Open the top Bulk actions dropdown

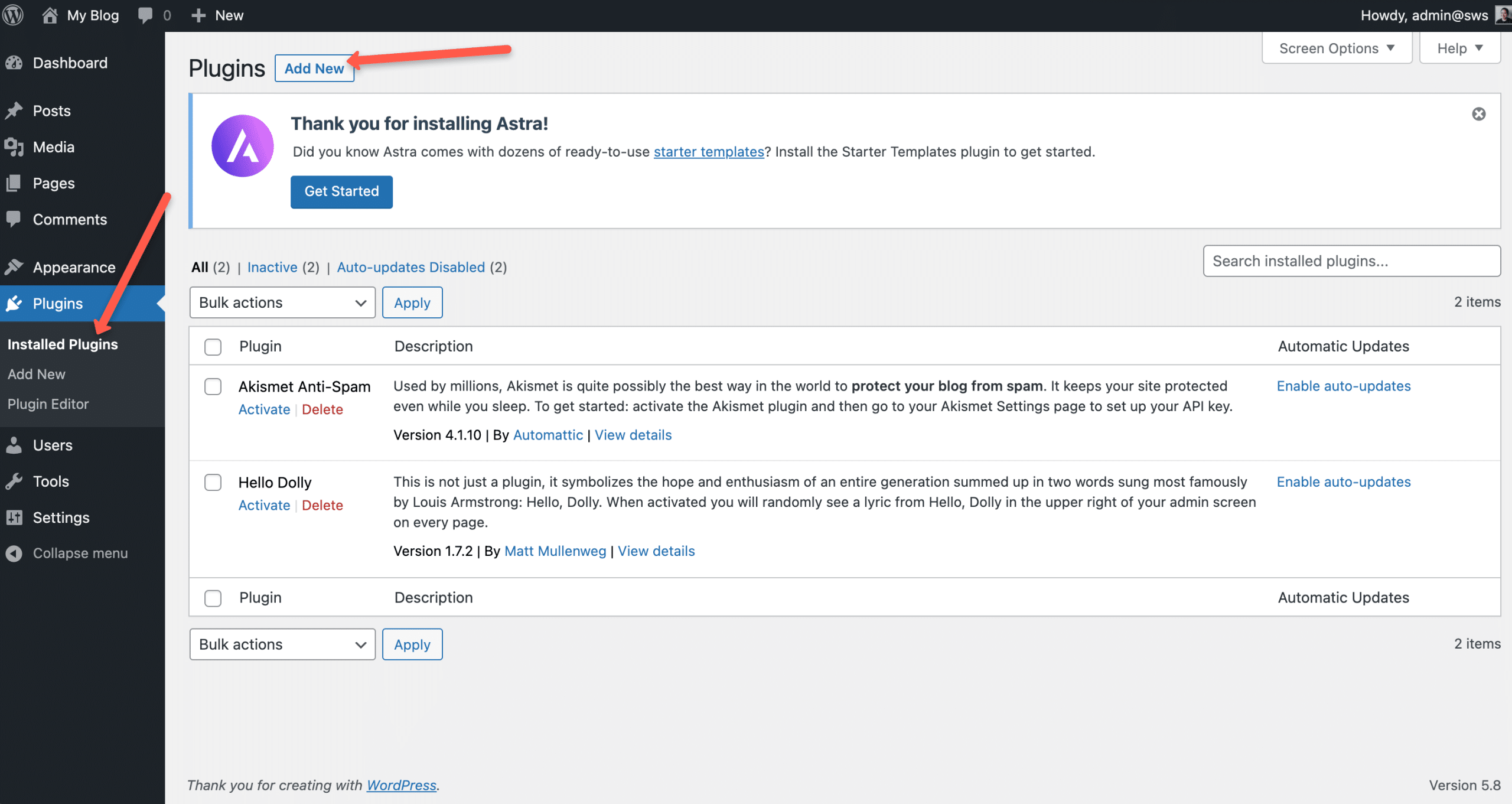click(282, 302)
